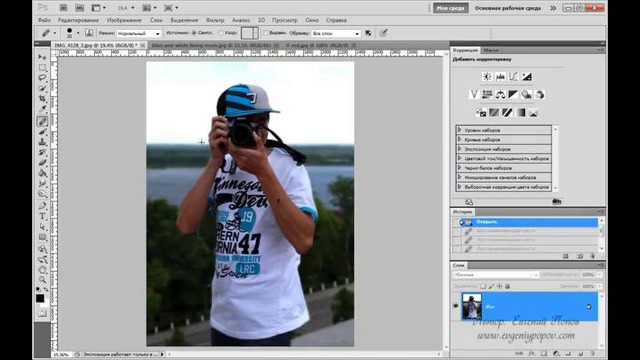Select the Rectangular Marquee tool
This screenshot has width=640, height=360.
(x=42, y=67)
